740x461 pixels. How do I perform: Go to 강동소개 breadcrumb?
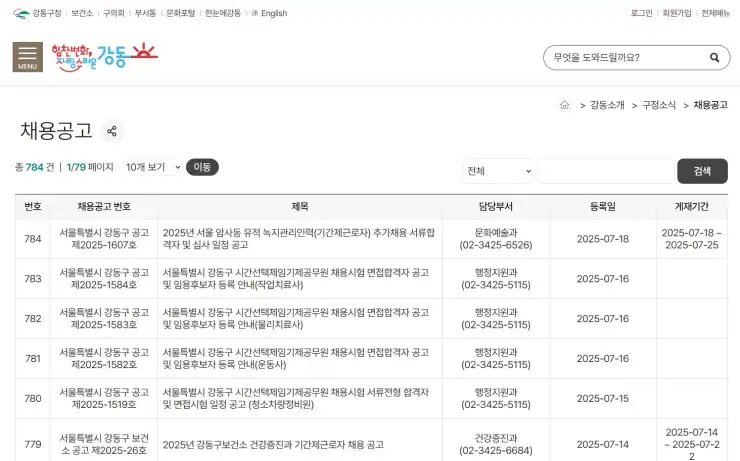tap(607, 105)
